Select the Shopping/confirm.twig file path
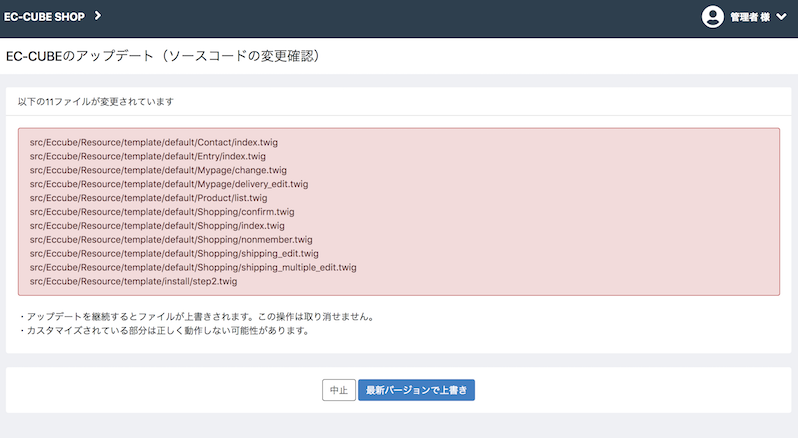 (x=162, y=212)
